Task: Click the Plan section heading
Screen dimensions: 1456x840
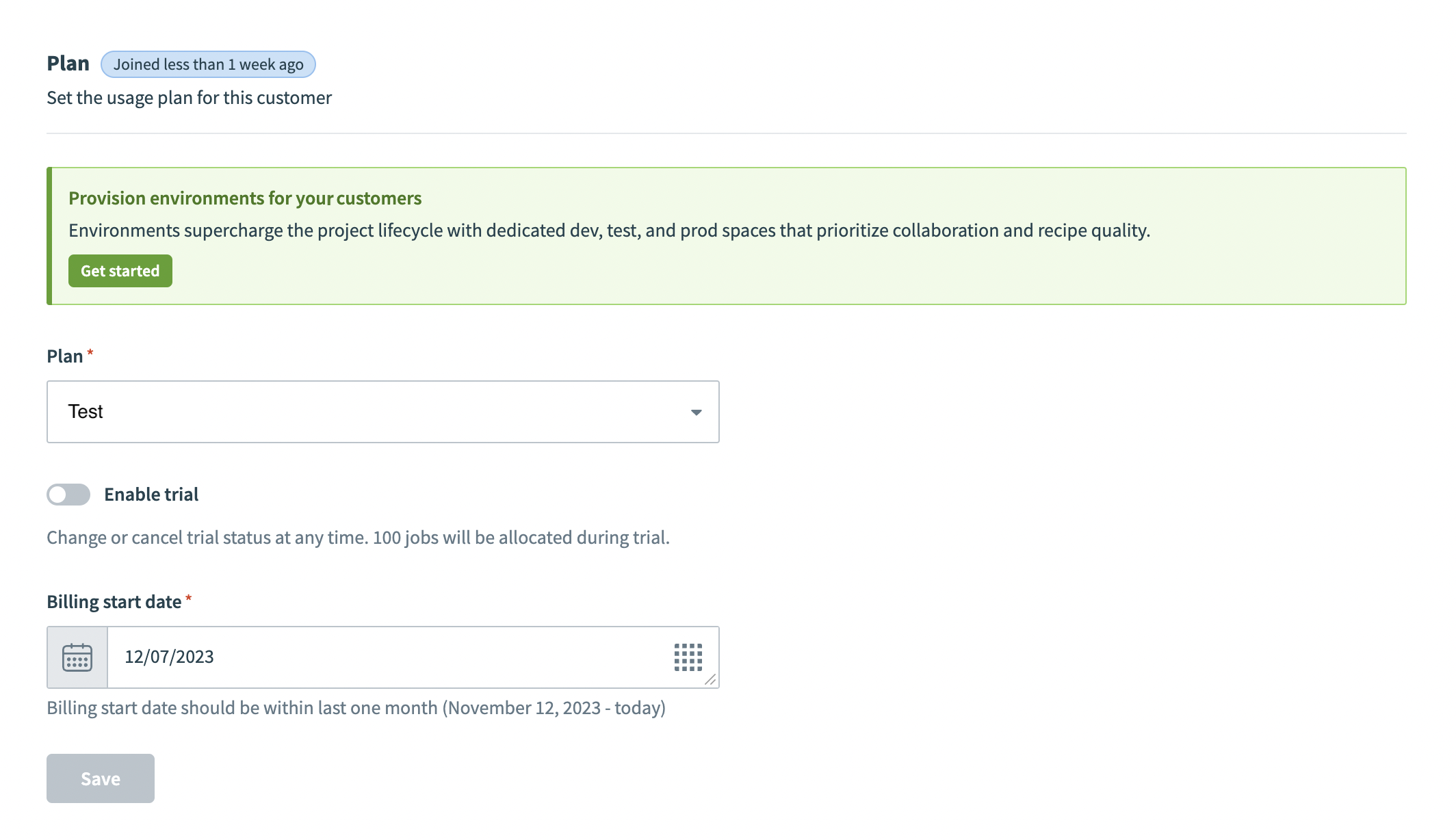Action: pos(67,63)
